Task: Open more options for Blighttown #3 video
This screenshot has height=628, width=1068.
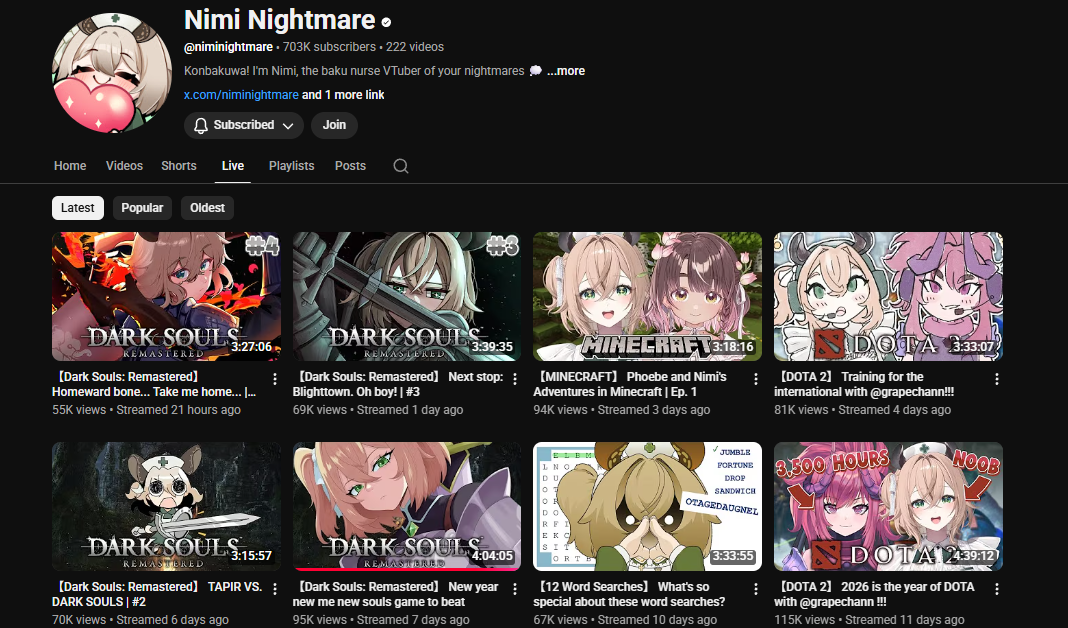Action: click(515, 379)
